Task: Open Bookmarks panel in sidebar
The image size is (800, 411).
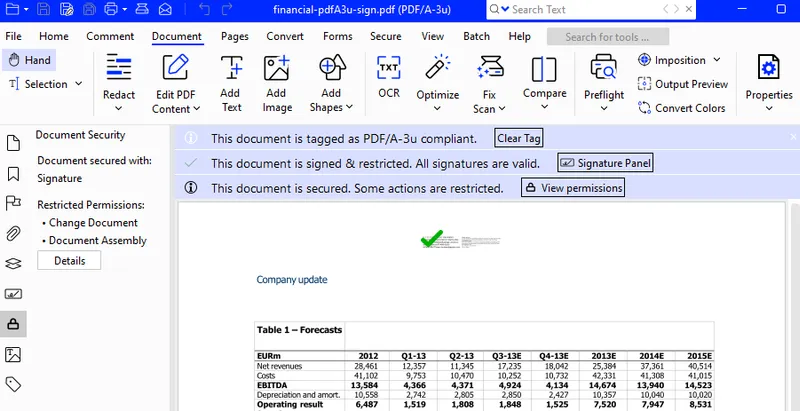Action: point(13,173)
